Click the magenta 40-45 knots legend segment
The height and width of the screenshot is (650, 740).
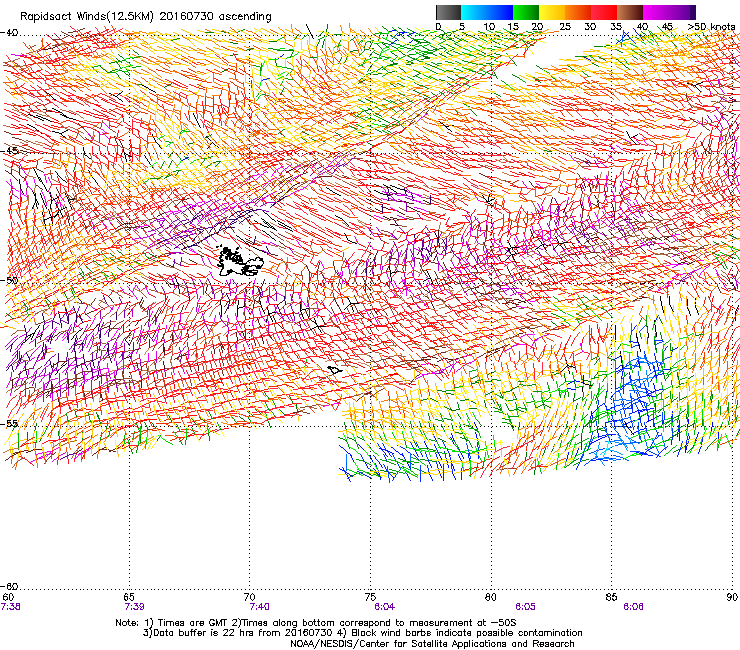pos(656,12)
